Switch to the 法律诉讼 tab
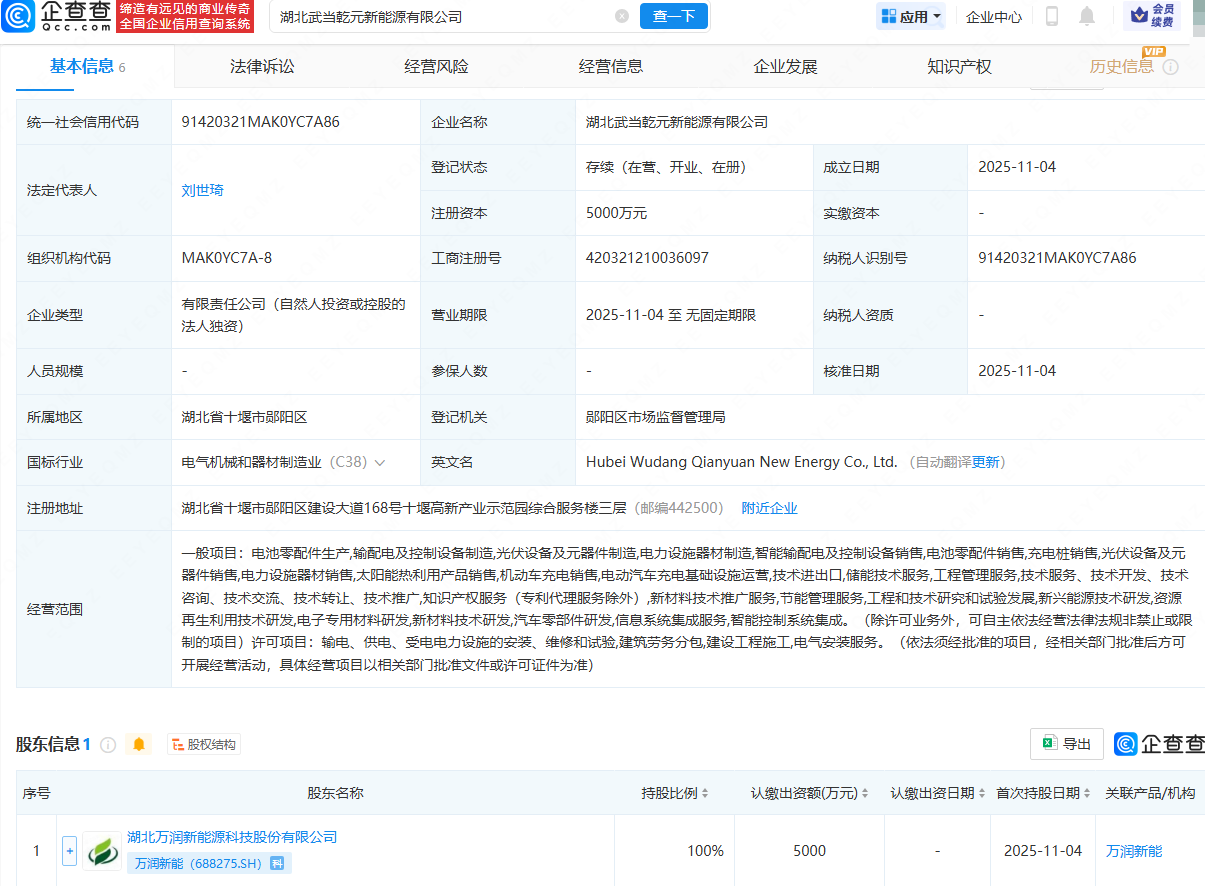Image resolution: width=1205 pixels, height=886 pixels. click(262, 67)
